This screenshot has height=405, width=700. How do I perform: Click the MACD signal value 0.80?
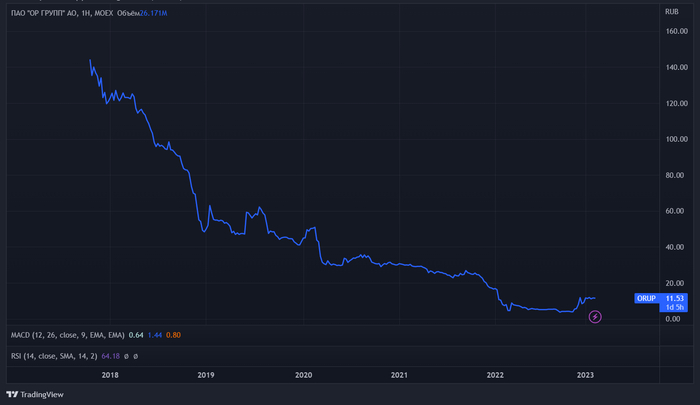(x=173, y=335)
